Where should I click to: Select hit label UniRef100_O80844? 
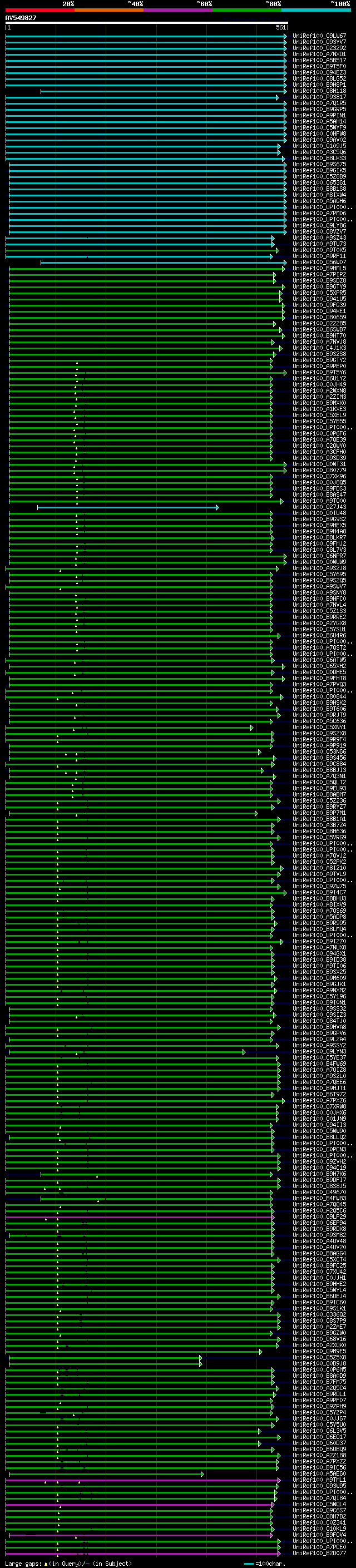pos(319,696)
